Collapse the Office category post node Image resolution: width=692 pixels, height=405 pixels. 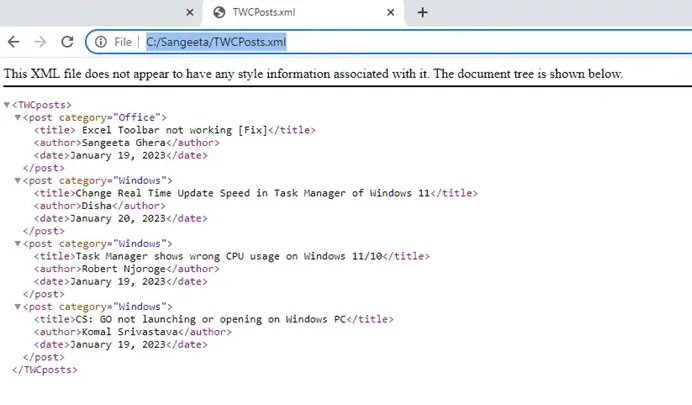click(x=17, y=118)
